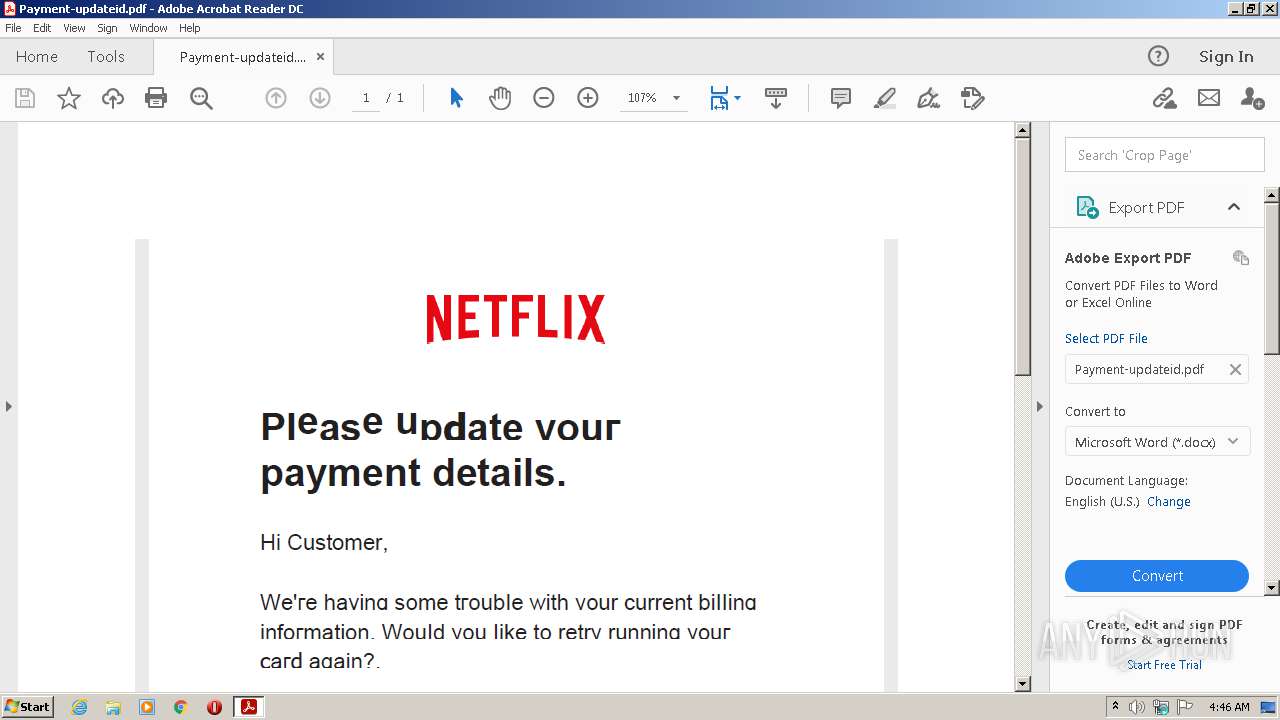1280x720 pixels.
Task: Click the document scroll down arrow
Action: 1022,684
